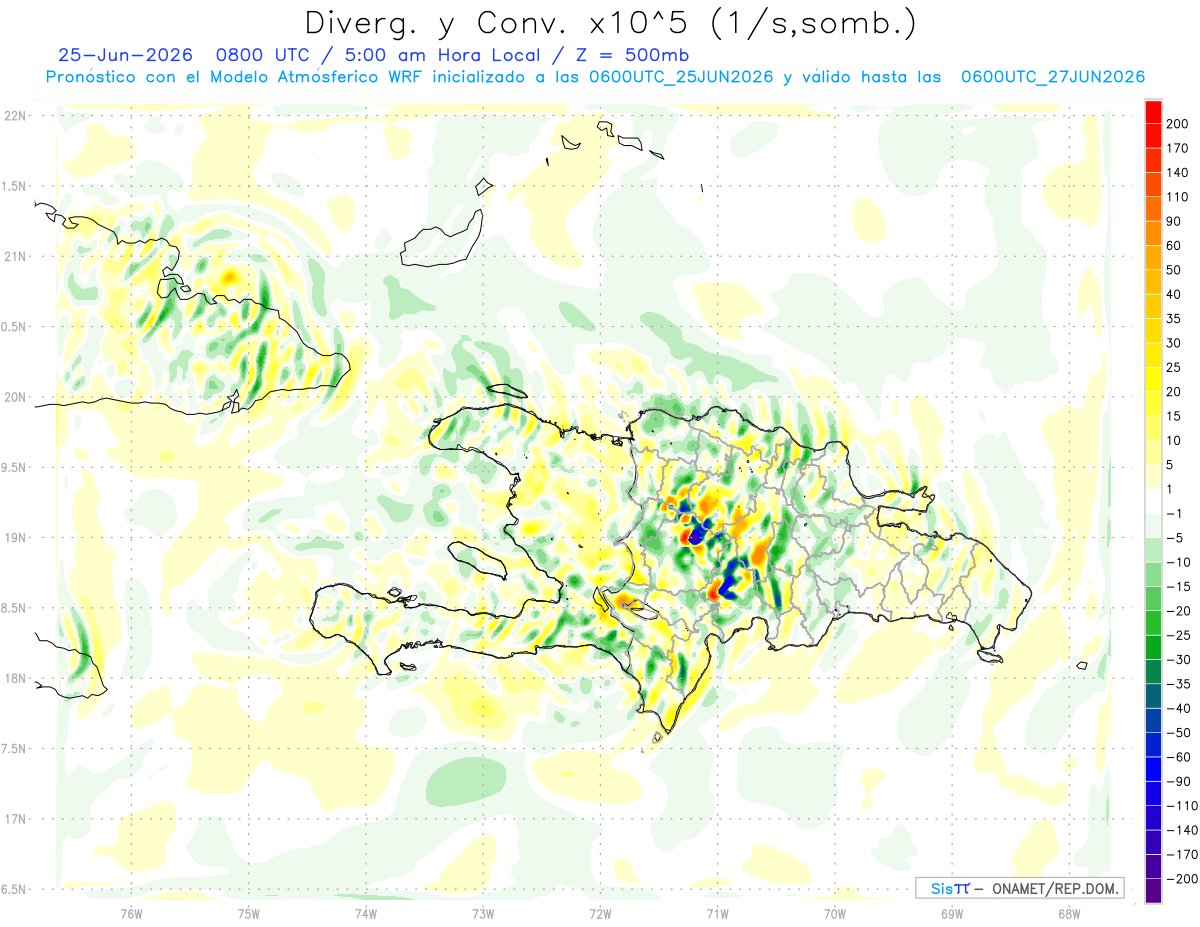Click the '69W' longitude label
The image size is (1200, 927).
pyautogui.click(x=952, y=914)
